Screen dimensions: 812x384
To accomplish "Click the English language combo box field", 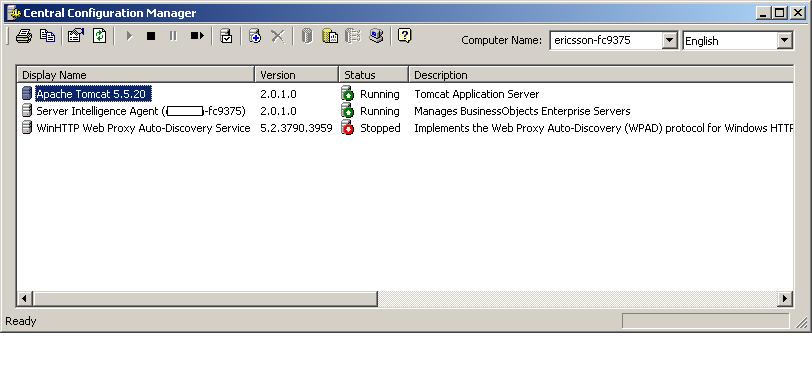I will point(731,40).
